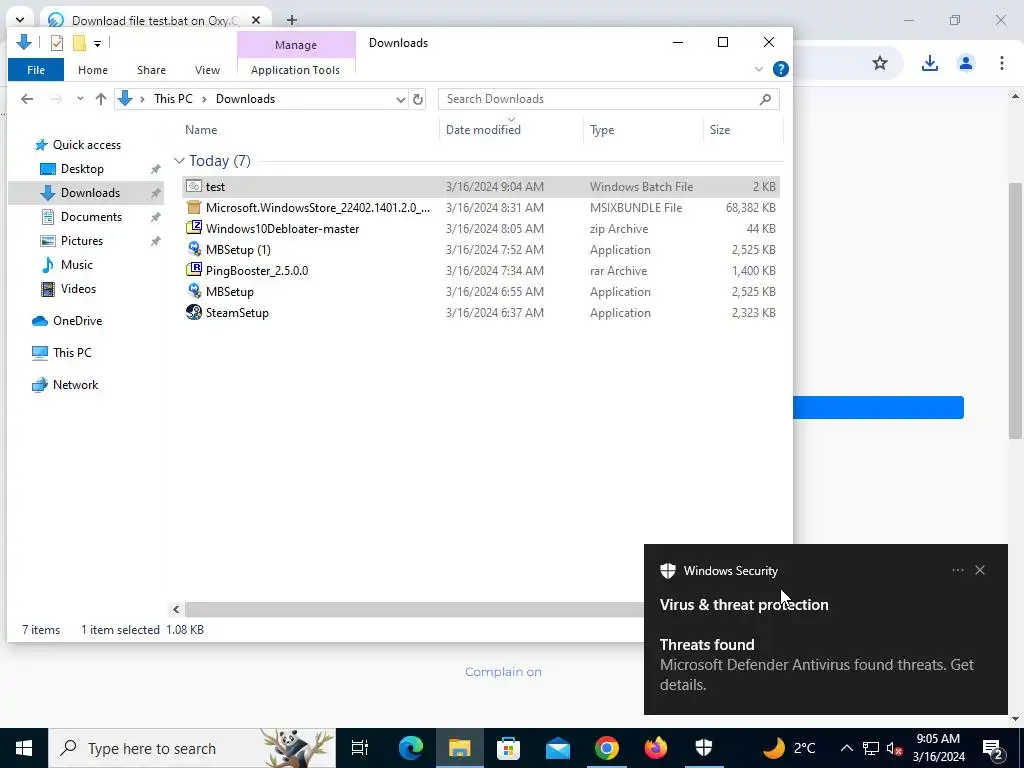
Task: Click the New Folder icon in title bar
Action: coord(79,43)
